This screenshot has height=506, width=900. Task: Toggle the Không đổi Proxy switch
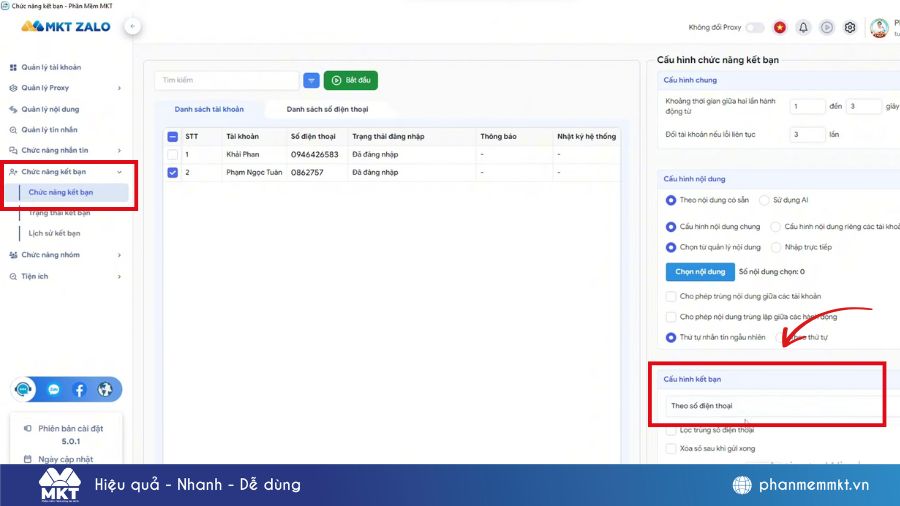pos(755,27)
